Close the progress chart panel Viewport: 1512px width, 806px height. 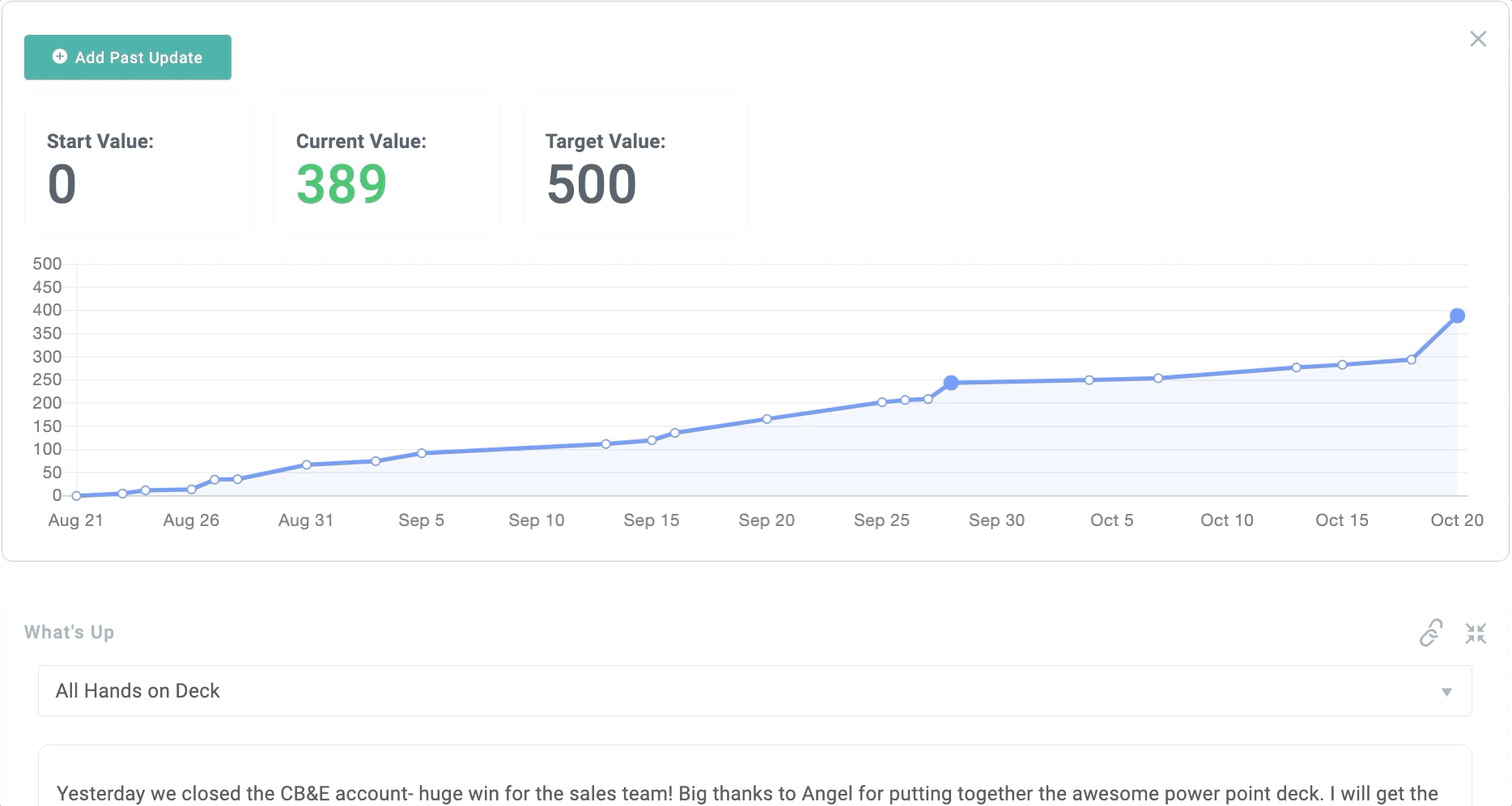point(1478,39)
